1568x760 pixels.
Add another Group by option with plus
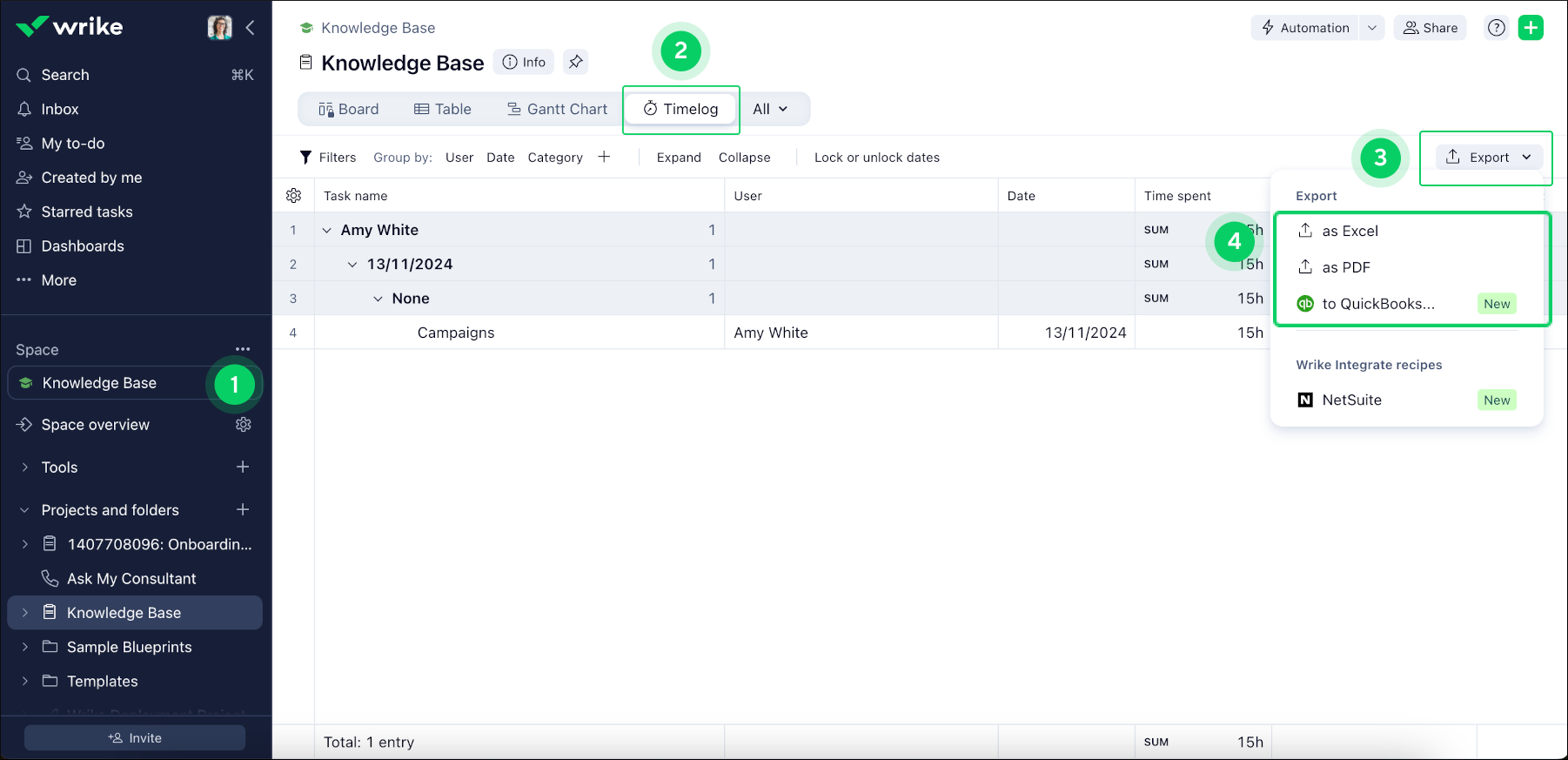pos(604,157)
